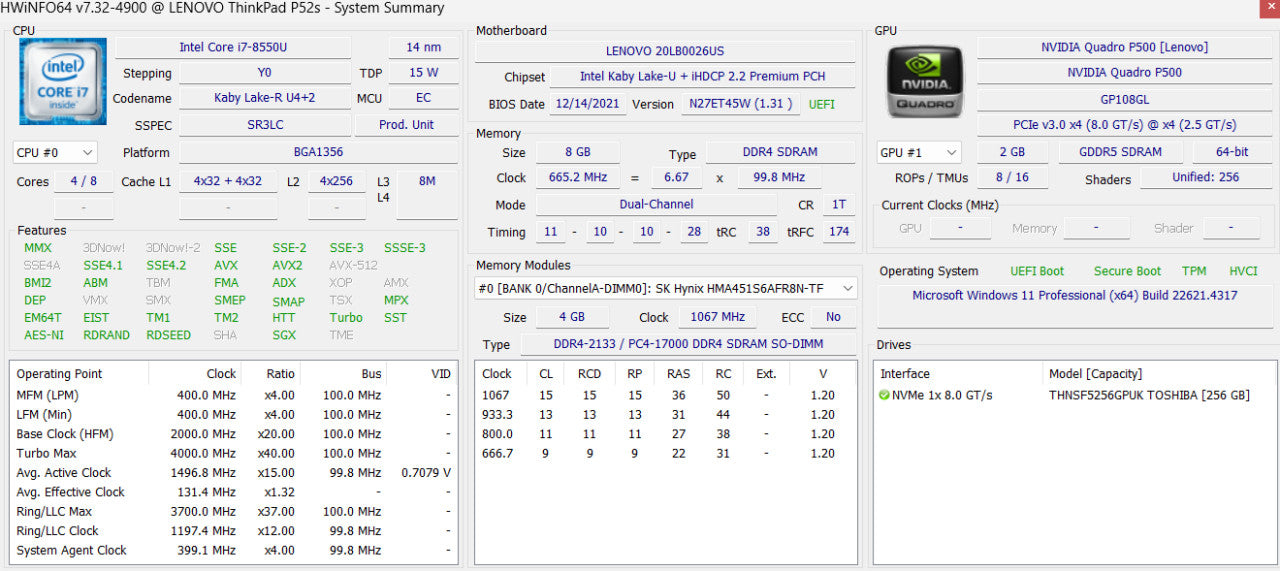The image size is (1280, 571).
Task: Click the 14 nm process field
Action: [423, 47]
